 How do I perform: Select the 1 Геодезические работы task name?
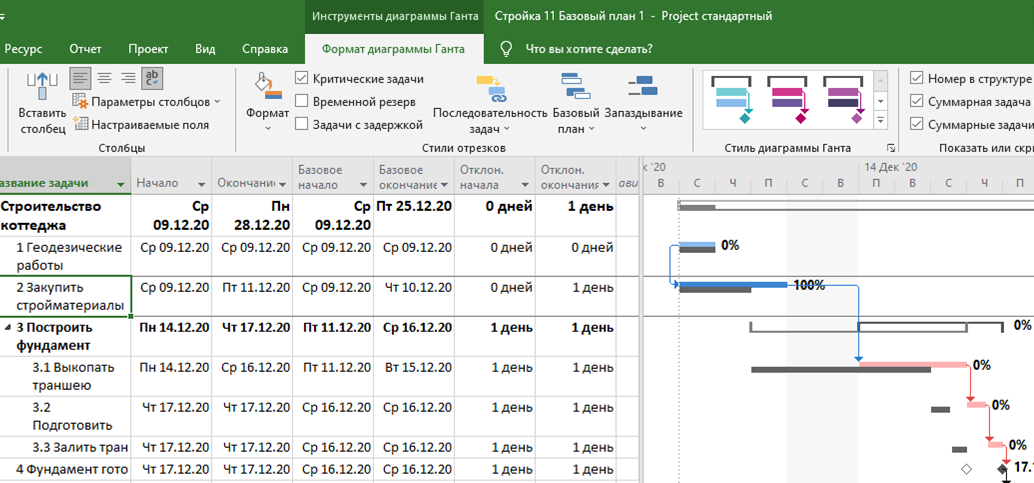(x=65, y=257)
